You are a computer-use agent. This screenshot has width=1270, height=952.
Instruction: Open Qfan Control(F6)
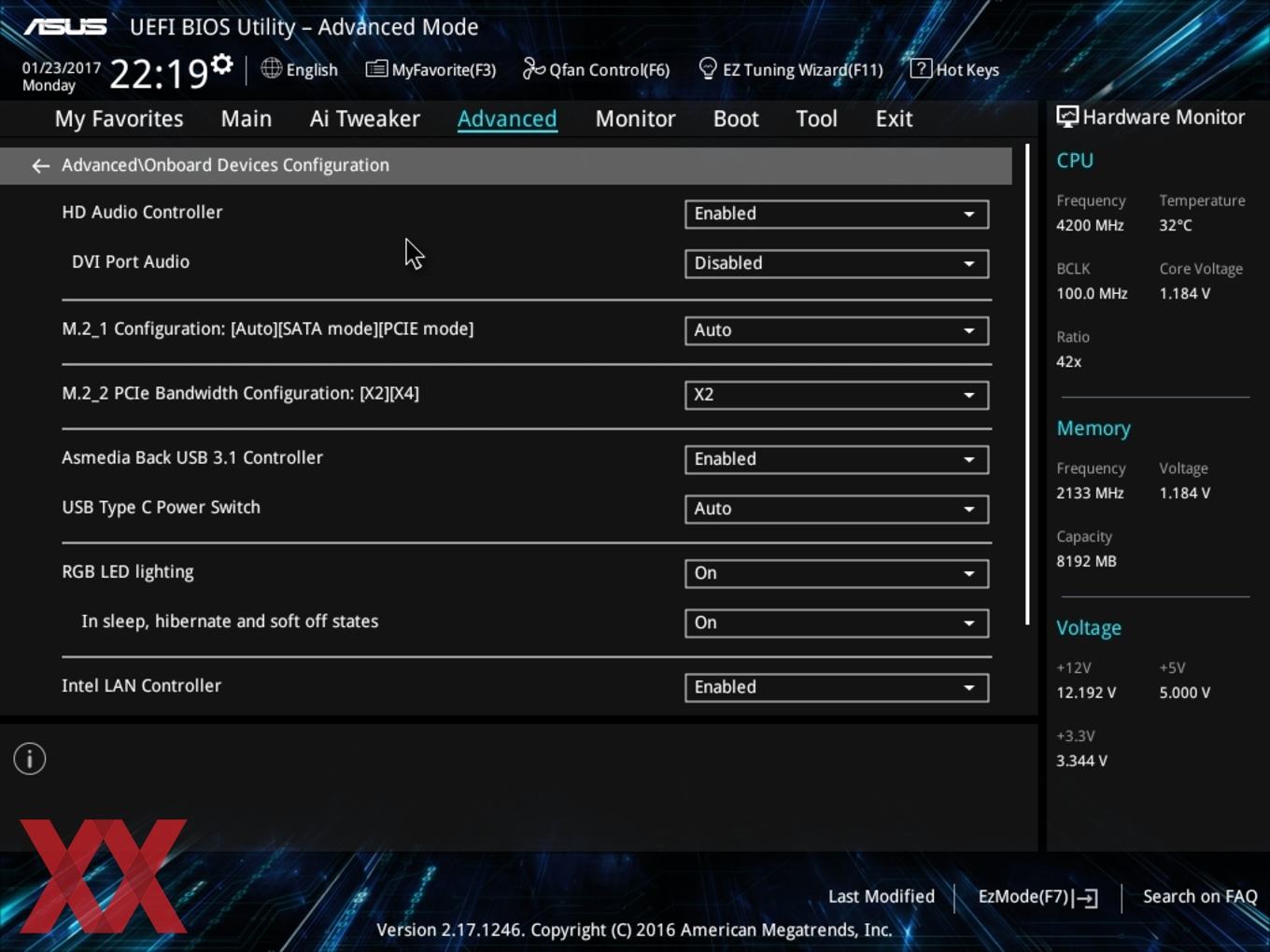tap(596, 69)
